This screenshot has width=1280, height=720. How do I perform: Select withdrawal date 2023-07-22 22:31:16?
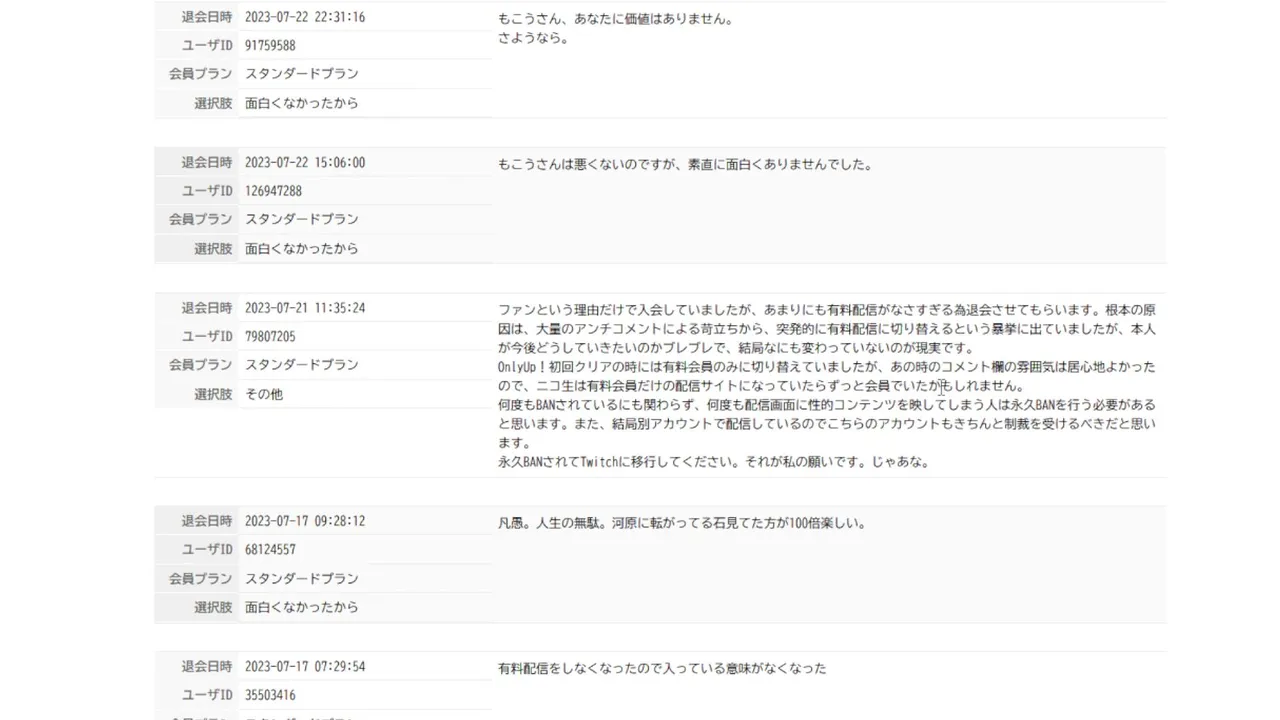305,18
